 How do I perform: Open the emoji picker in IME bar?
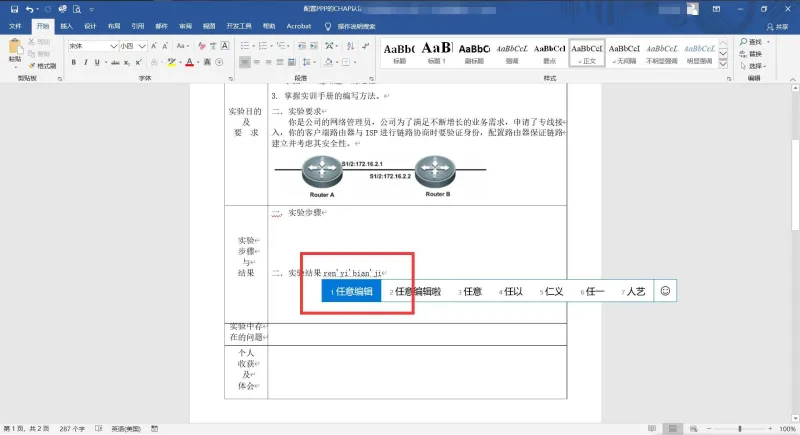point(665,291)
